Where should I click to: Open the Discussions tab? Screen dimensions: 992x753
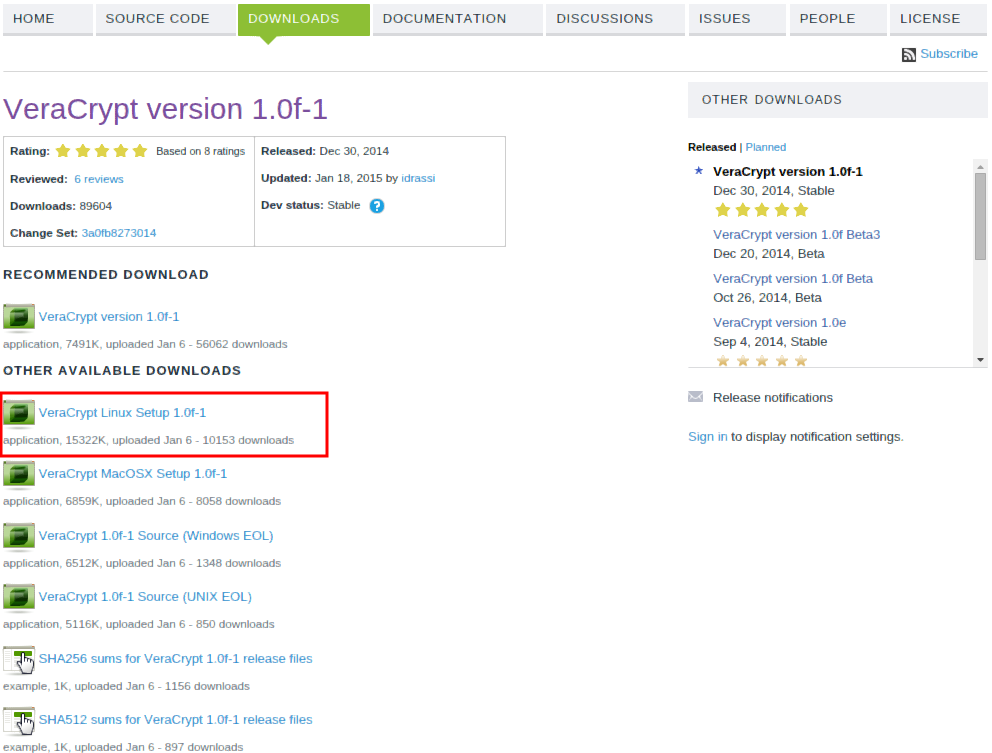tap(615, 19)
